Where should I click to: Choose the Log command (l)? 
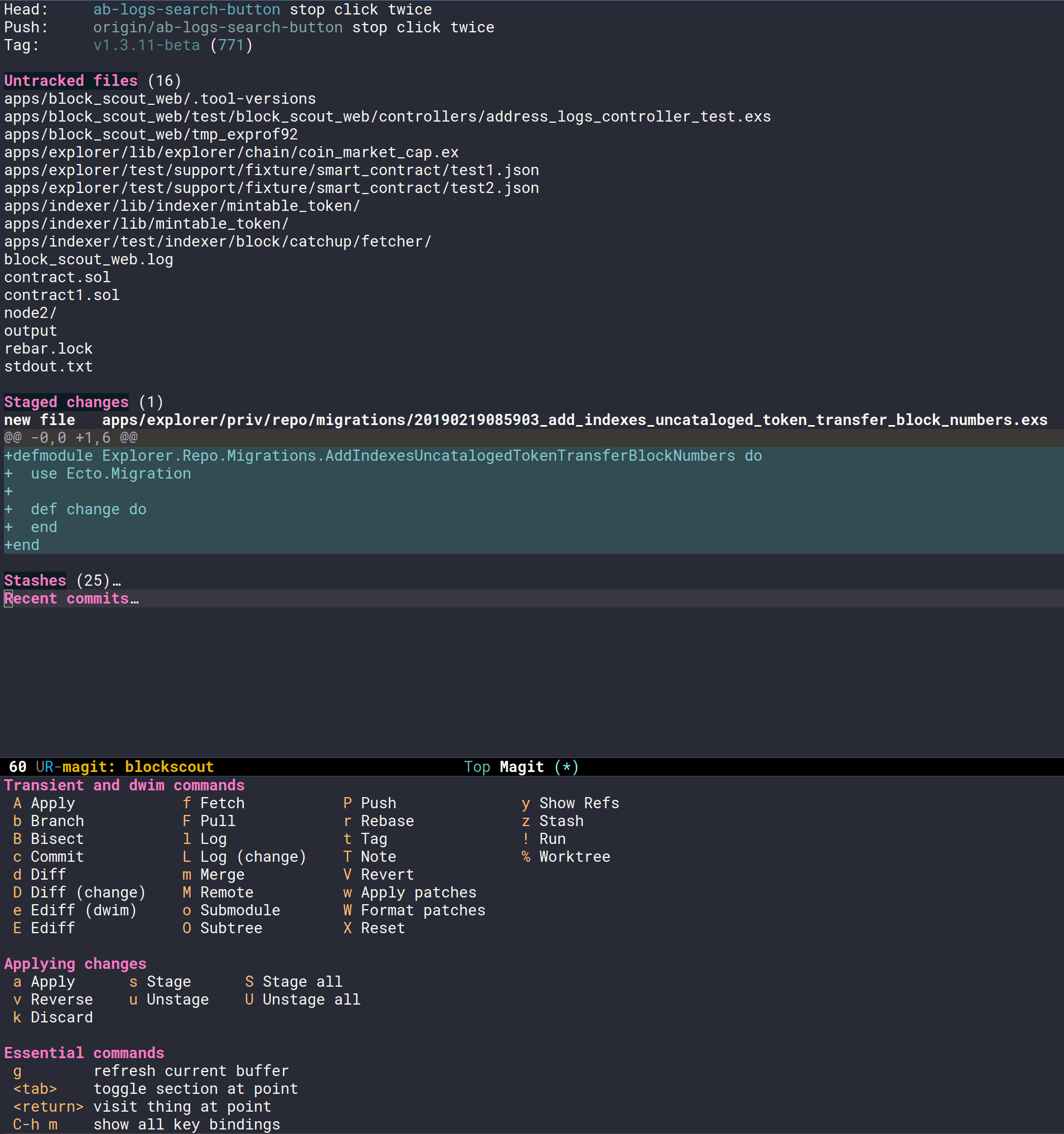click(204, 838)
